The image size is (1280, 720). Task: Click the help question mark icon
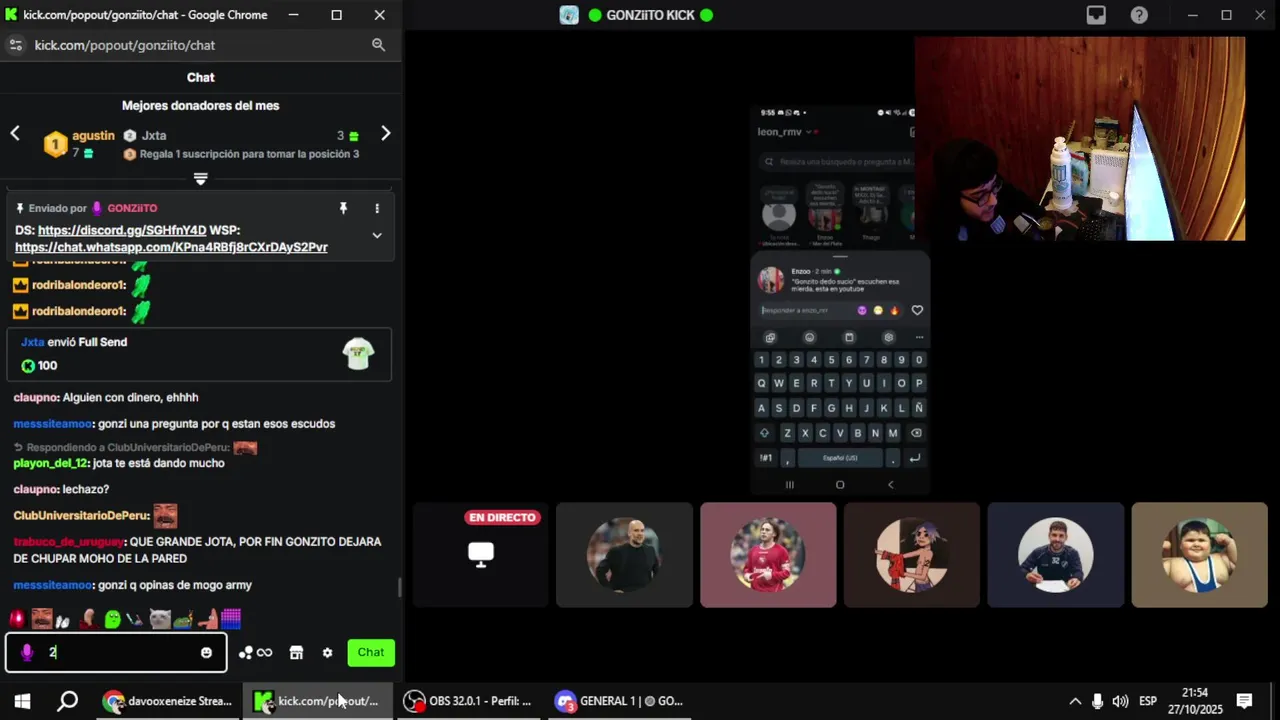coord(1139,15)
